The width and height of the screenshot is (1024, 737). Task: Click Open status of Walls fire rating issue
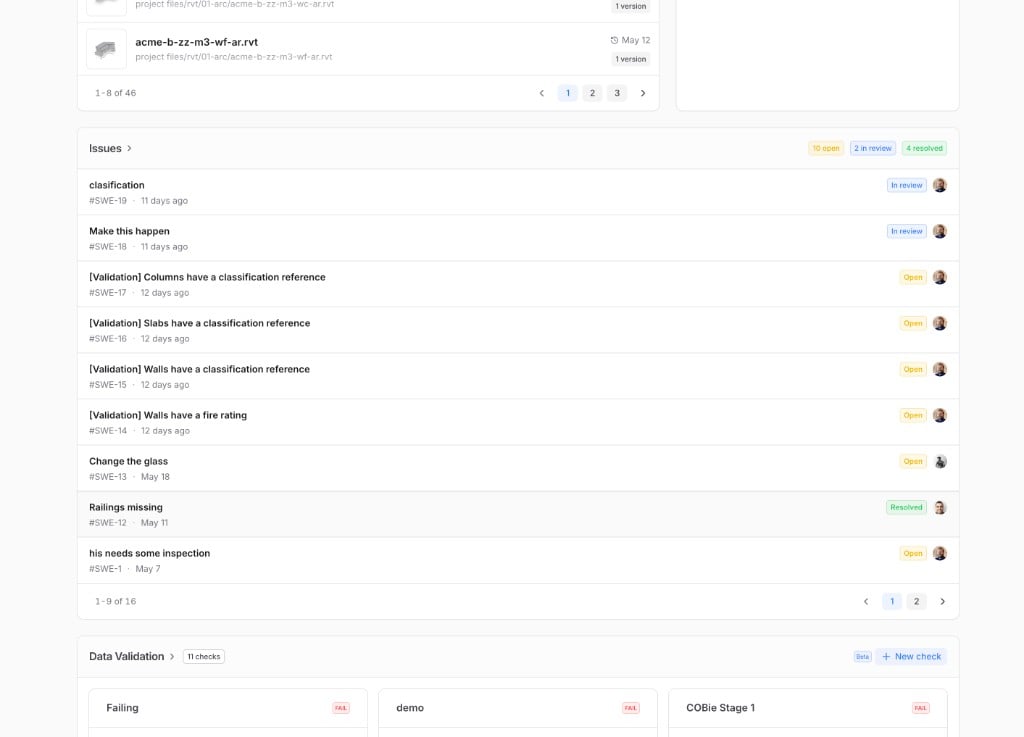pyautogui.click(x=913, y=415)
